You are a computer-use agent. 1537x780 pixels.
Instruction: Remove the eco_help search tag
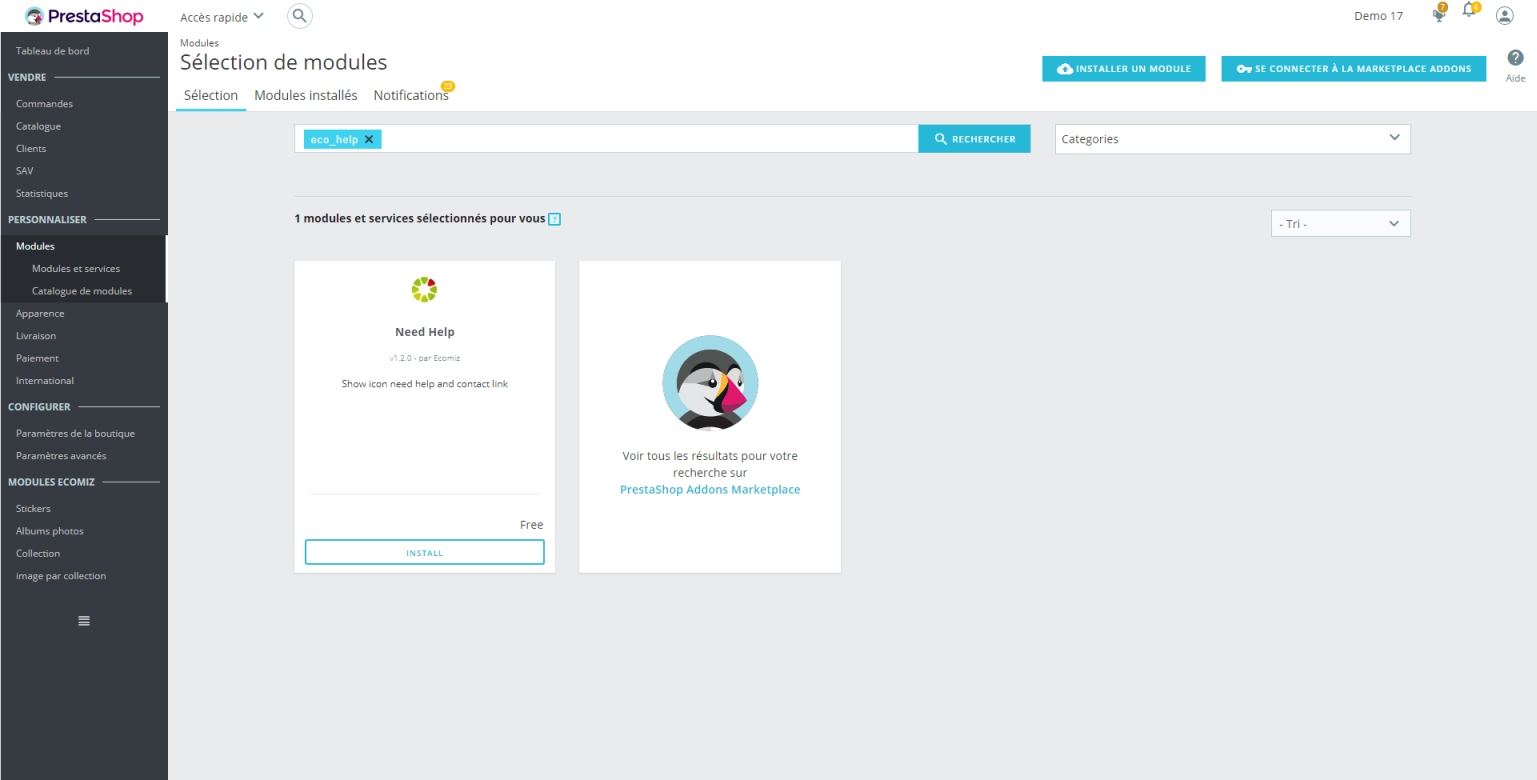coord(369,140)
